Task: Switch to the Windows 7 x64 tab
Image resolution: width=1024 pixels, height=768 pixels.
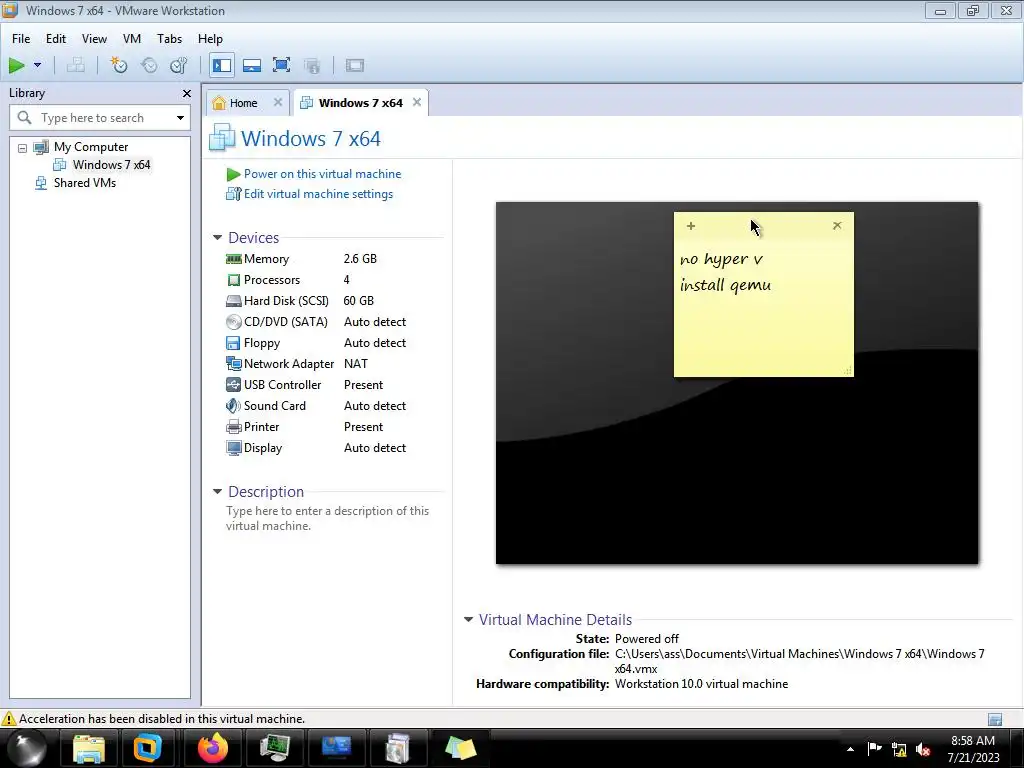Action: pyautogui.click(x=360, y=103)
